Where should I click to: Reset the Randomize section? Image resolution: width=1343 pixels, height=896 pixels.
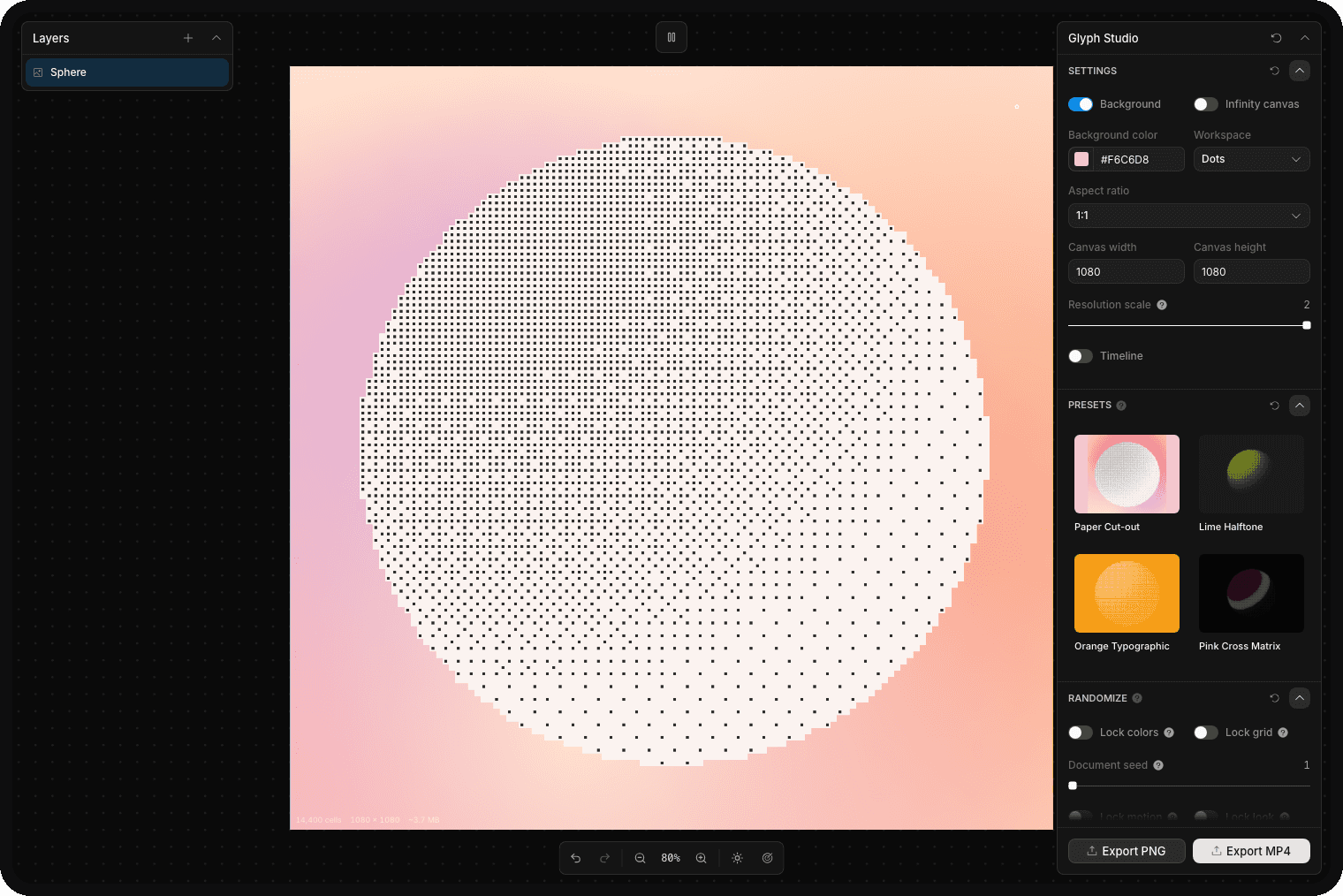(1274, 698)
